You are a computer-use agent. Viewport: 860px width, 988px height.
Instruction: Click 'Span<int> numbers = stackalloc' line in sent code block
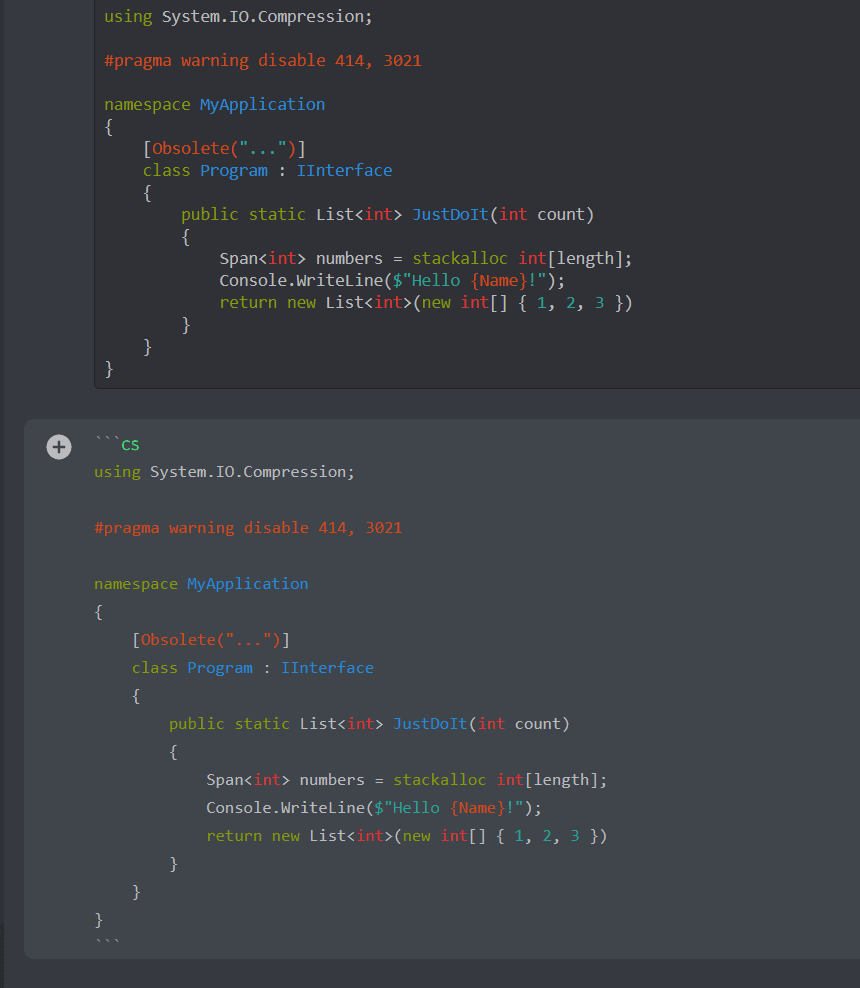point(425,258)
